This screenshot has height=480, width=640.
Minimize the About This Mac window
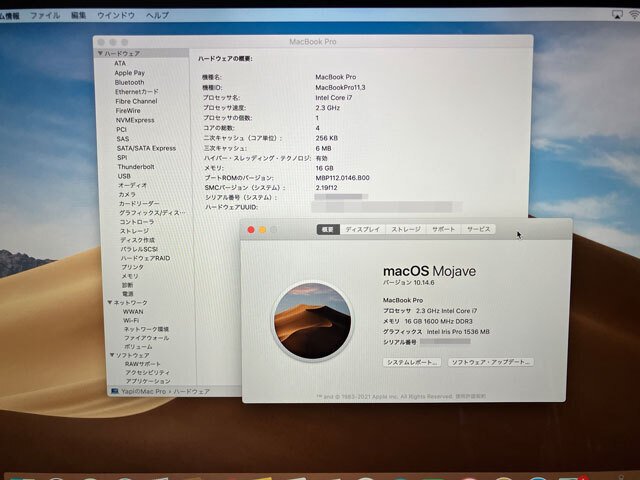click(x=262, y=230)
